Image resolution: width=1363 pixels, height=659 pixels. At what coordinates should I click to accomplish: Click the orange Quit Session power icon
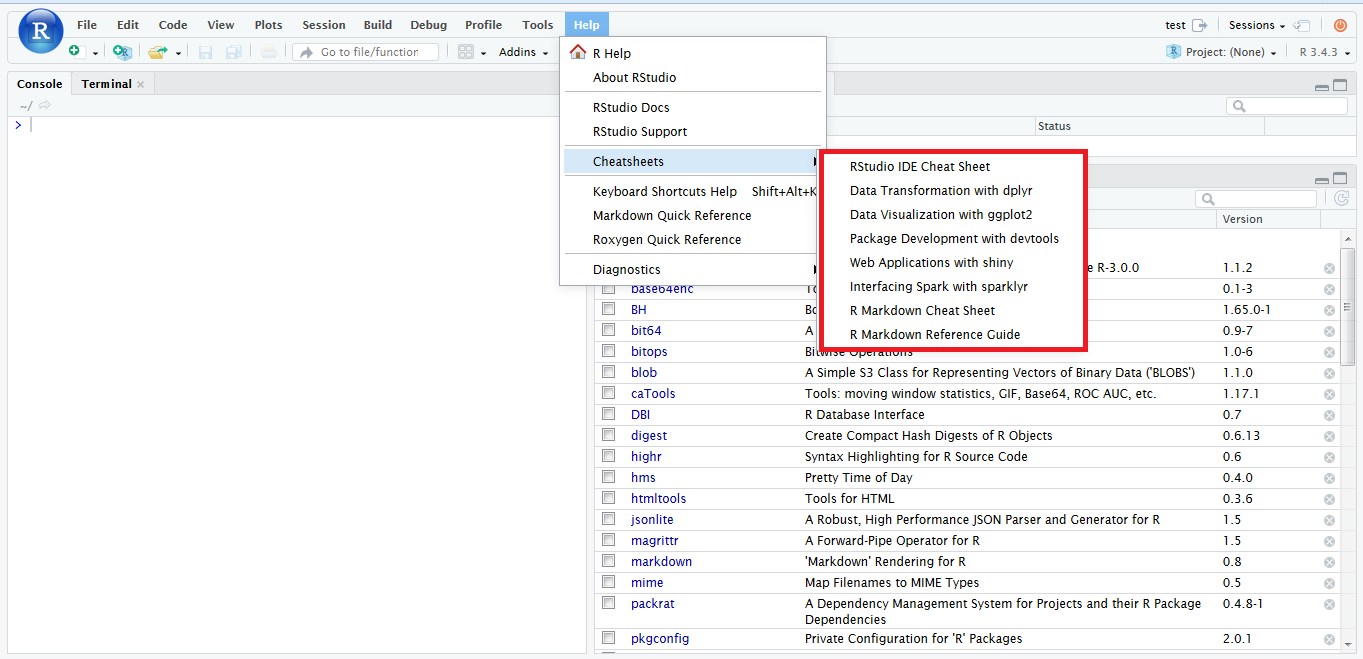coord(1340,25)
